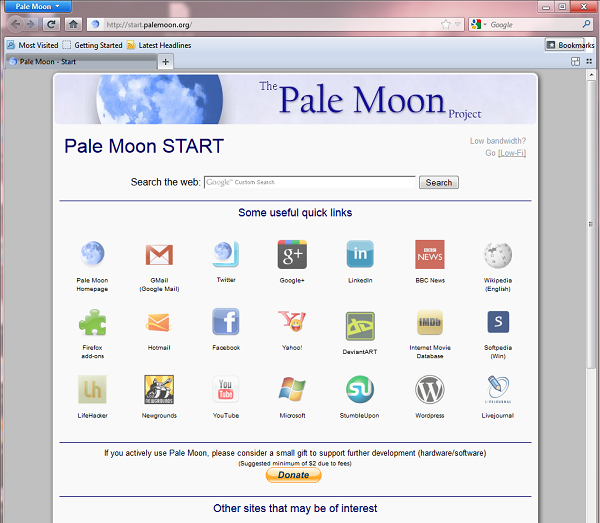This screenshot has width=600, height=523.
Task: Open the Latest Headlines feed bookmark
Action: click(159, 45)
